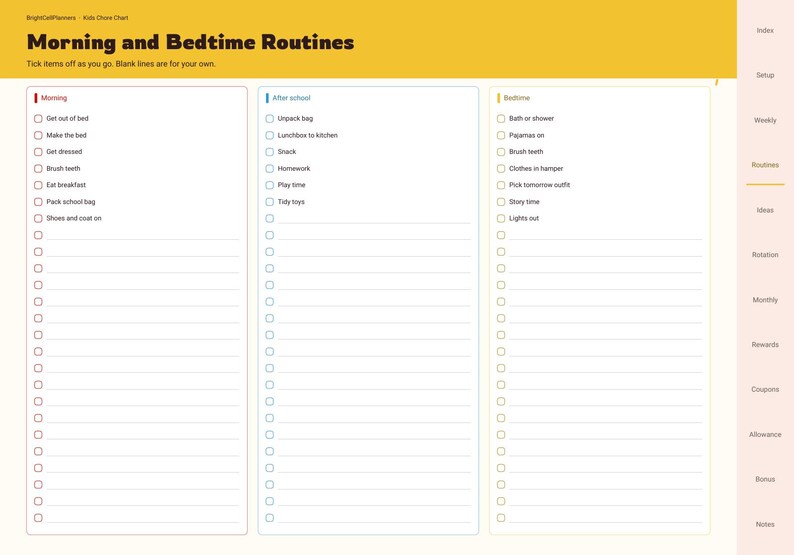Tick the Pajamas on checkbox

pyautogui.click(x=501, y=135)
